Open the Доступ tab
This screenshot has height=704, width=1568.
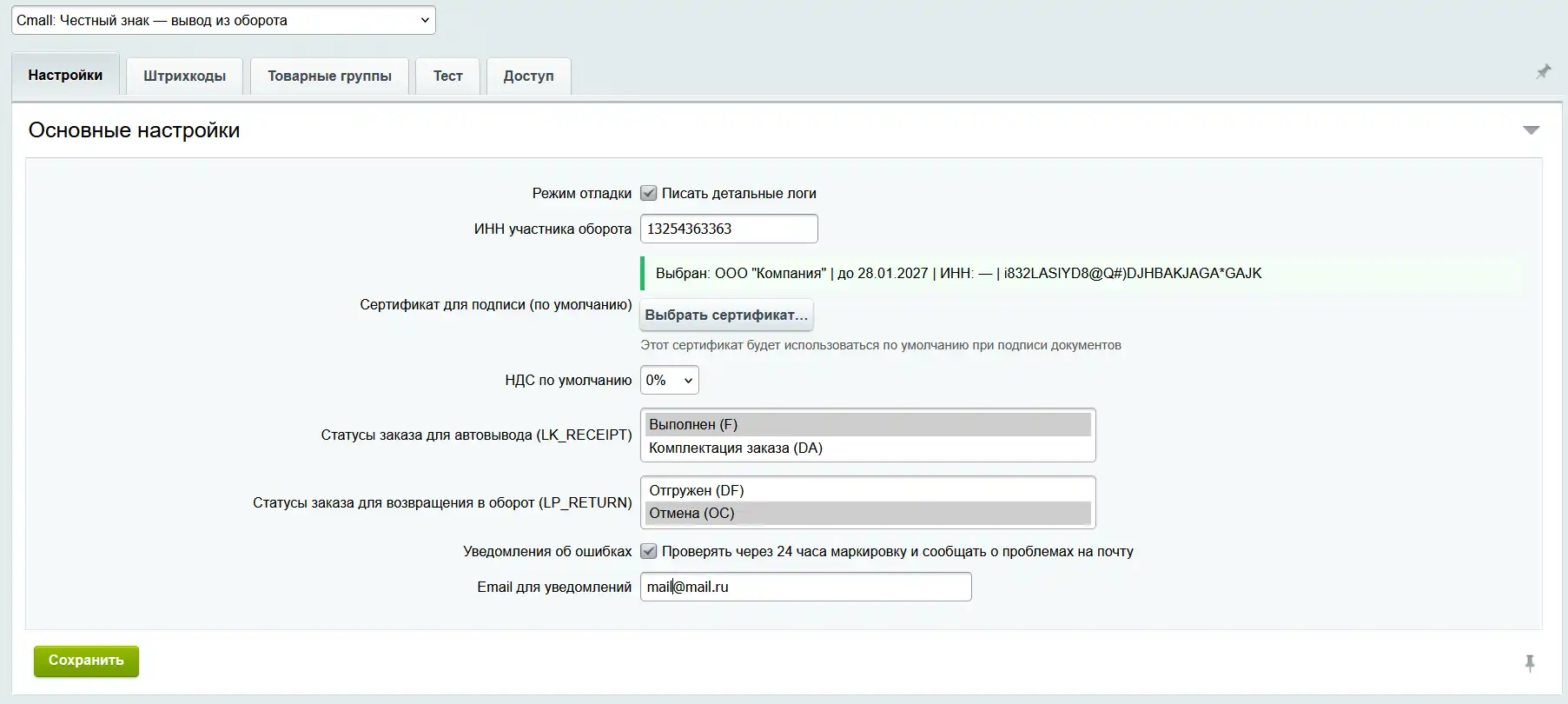click(x=528, y=76)
